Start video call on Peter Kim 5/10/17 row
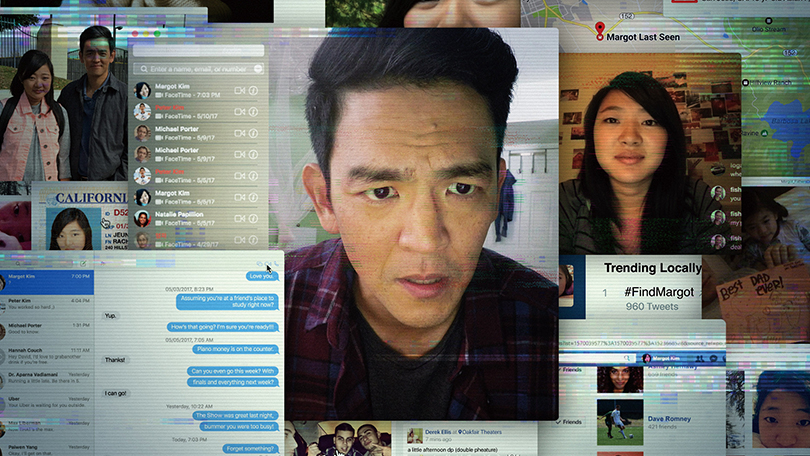810x456 pixels. [239, 112]
